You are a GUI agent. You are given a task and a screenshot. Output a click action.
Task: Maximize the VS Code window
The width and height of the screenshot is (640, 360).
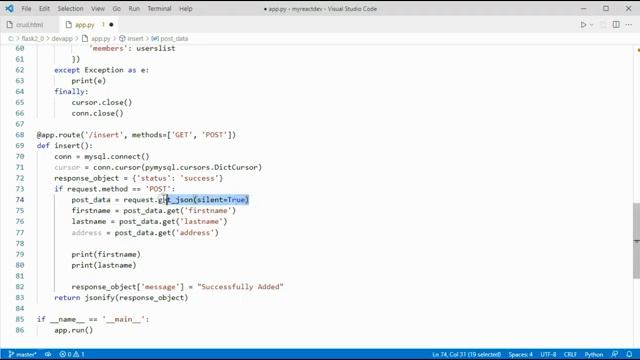tap(606, 9)
